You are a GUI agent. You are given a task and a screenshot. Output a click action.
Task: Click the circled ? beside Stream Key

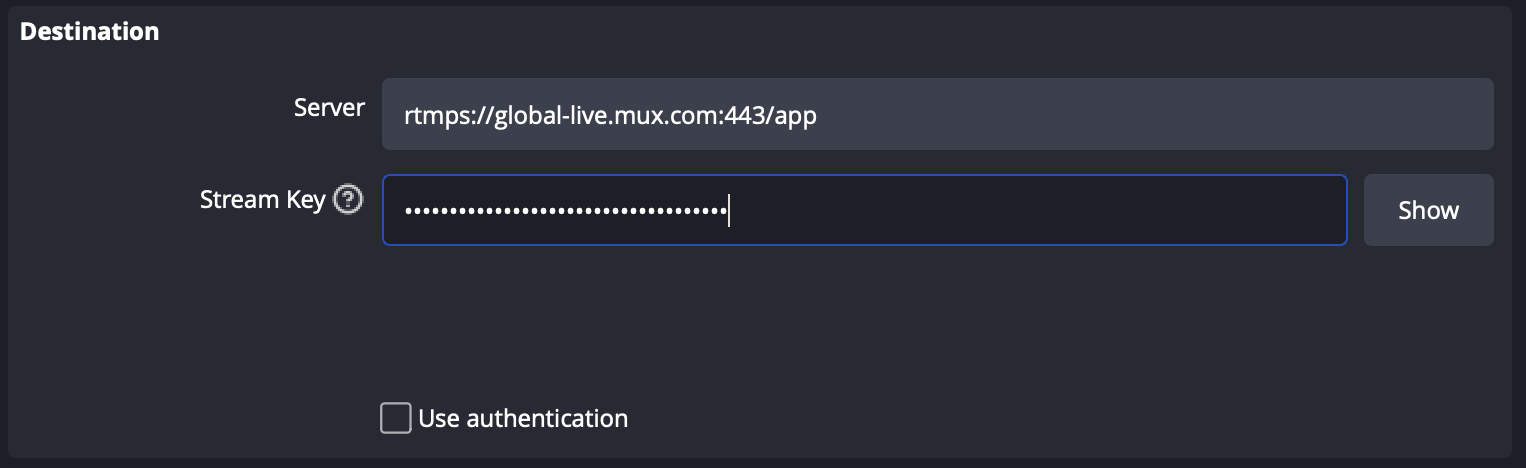point(347,200)
